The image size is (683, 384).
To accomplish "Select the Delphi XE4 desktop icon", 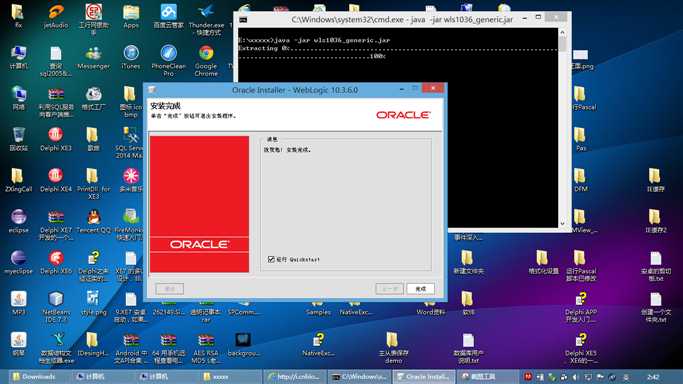I will point(56,180).
